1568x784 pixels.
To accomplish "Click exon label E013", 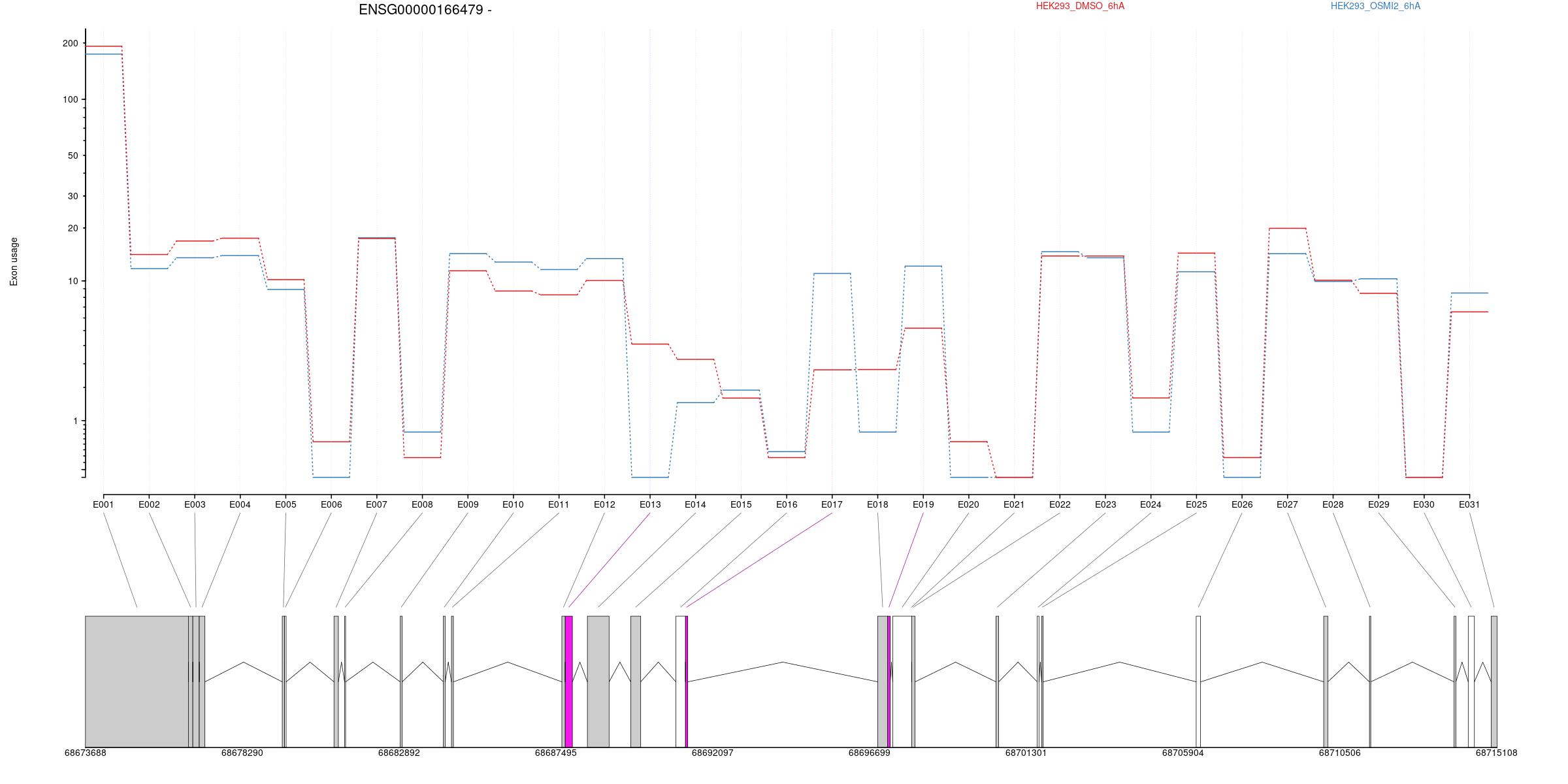I will coord(650,504).
